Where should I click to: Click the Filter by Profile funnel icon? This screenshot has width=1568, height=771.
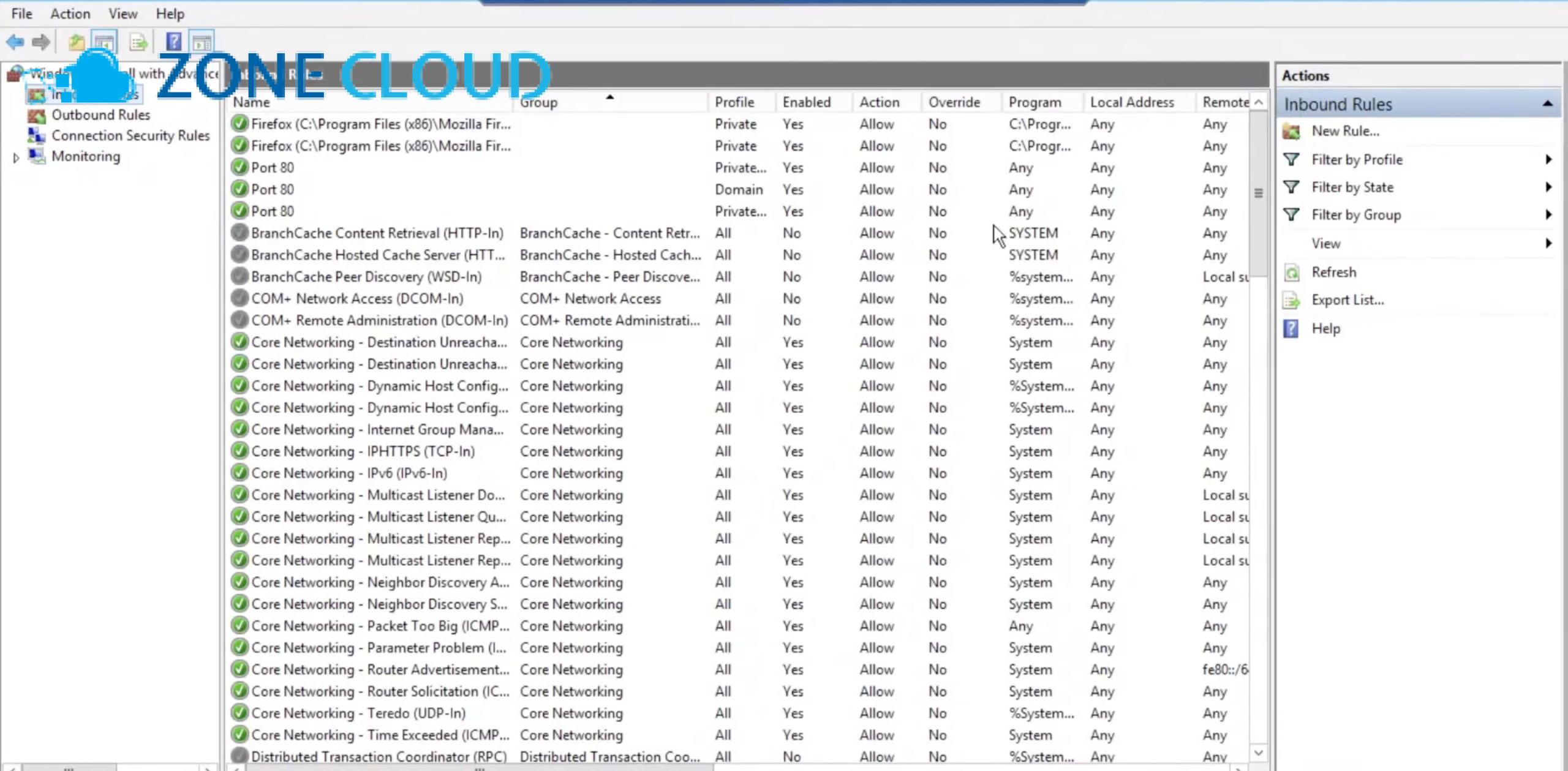tap(1292, 160)
